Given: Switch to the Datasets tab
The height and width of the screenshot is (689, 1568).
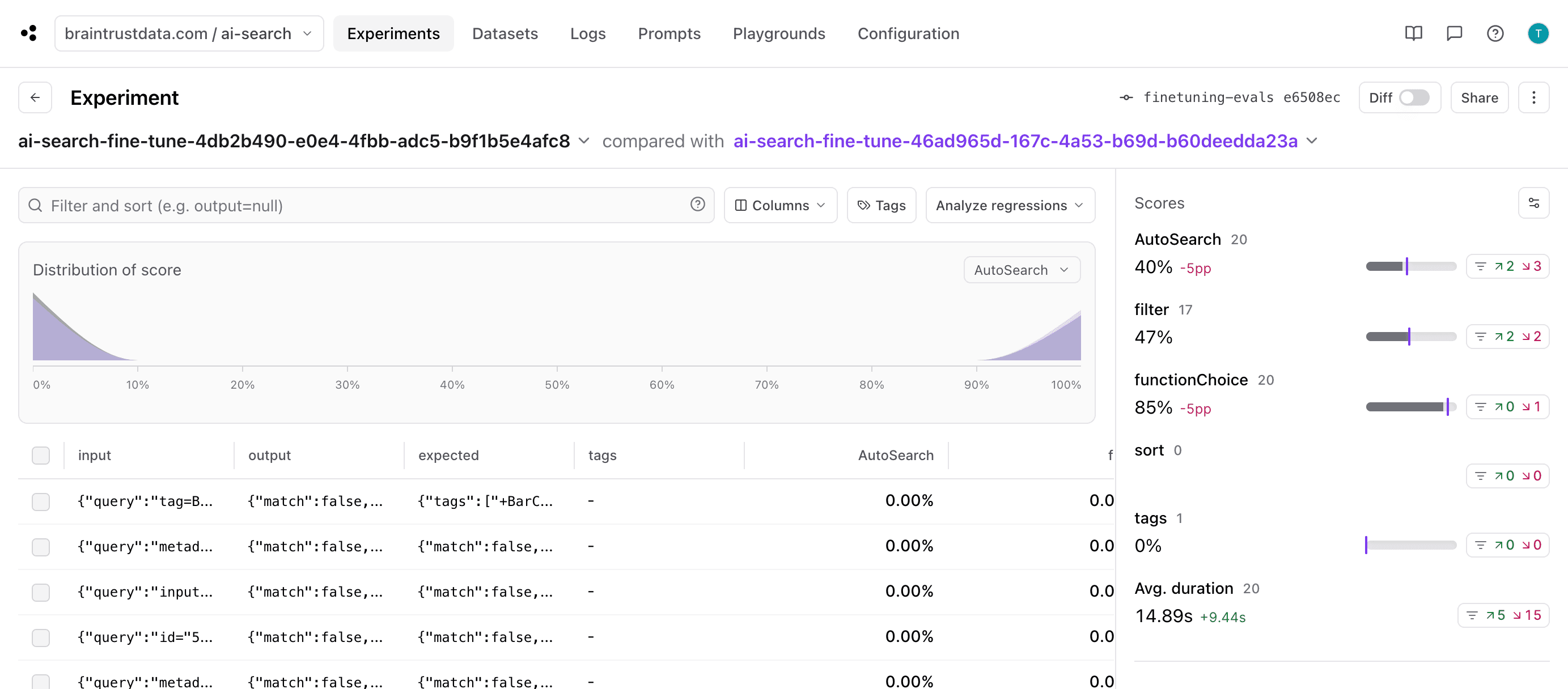Looking at the screenshot, I should [x=504, y=33].
